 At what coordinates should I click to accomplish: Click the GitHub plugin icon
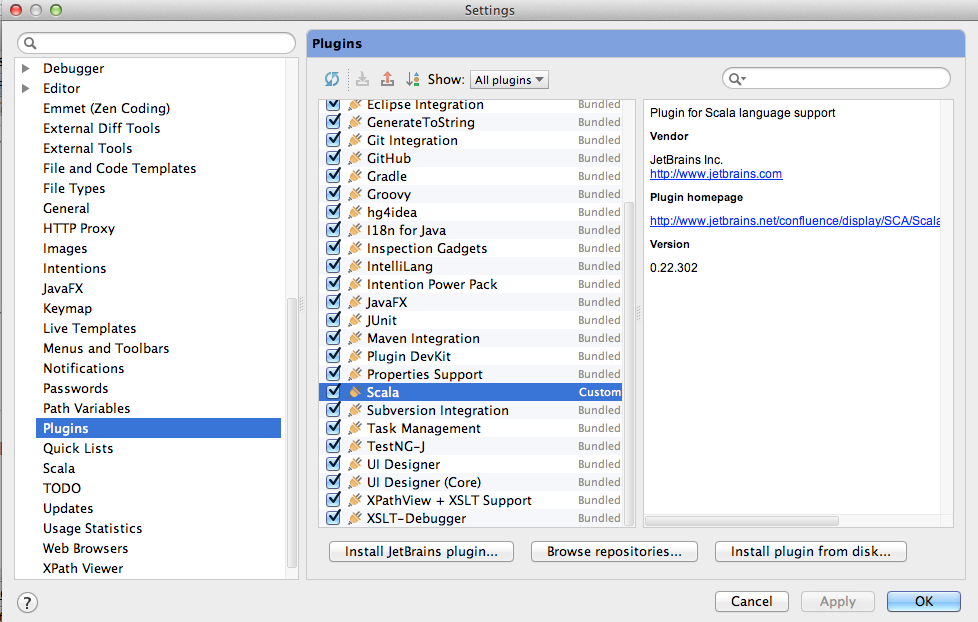355,158
